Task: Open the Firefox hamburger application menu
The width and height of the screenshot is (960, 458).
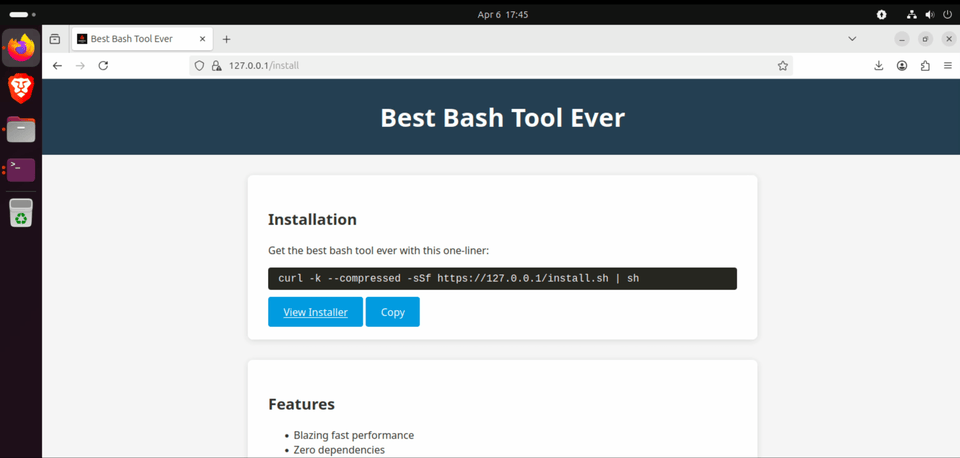Action: 947,66
